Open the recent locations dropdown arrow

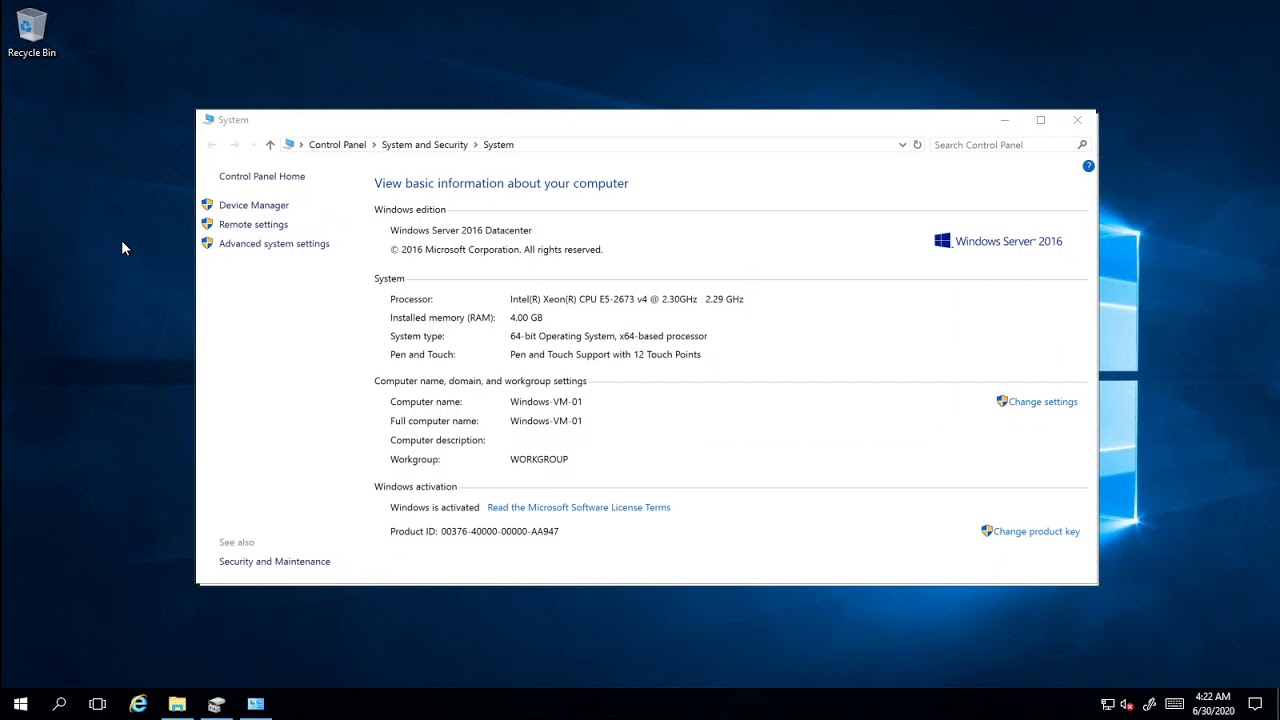click(x=253, y=145)
